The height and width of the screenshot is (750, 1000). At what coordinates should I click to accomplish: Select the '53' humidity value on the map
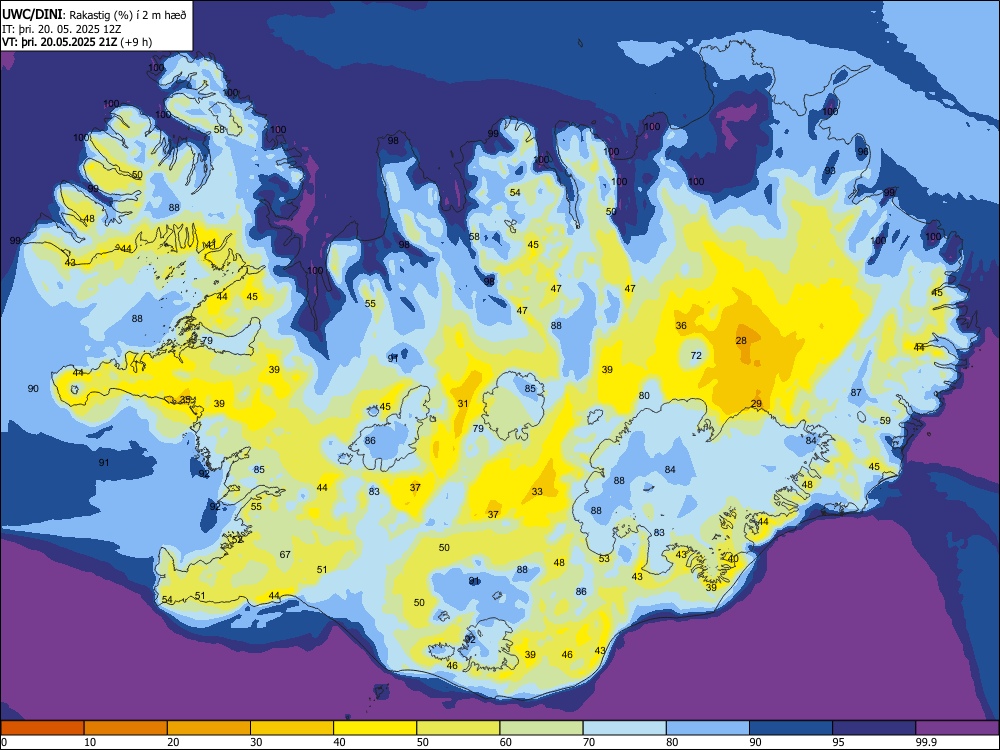pos(604,559)
